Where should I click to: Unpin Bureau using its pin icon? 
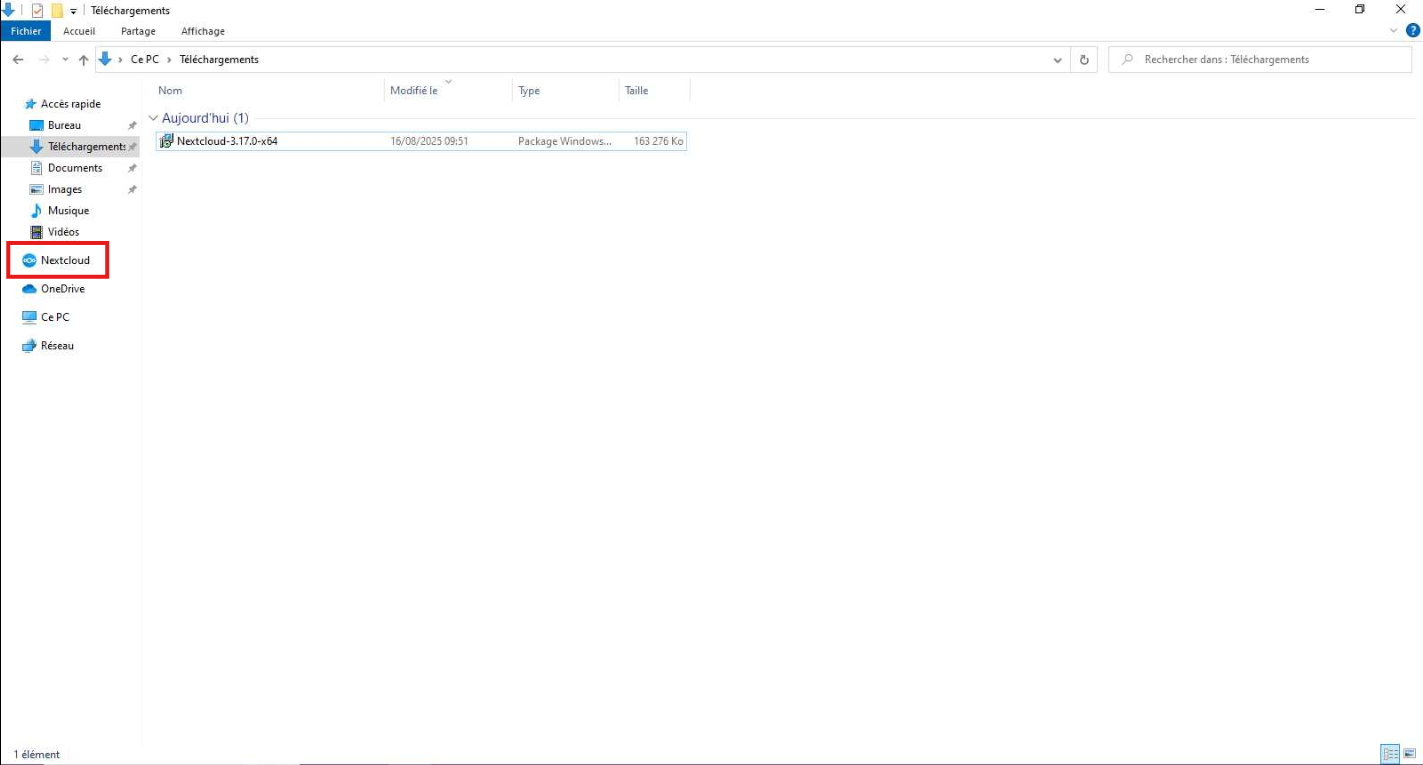(132, 126)
